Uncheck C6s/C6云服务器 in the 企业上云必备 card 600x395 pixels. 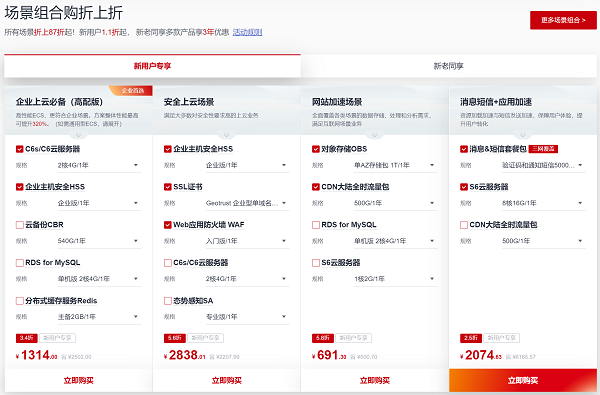(20, 149)
